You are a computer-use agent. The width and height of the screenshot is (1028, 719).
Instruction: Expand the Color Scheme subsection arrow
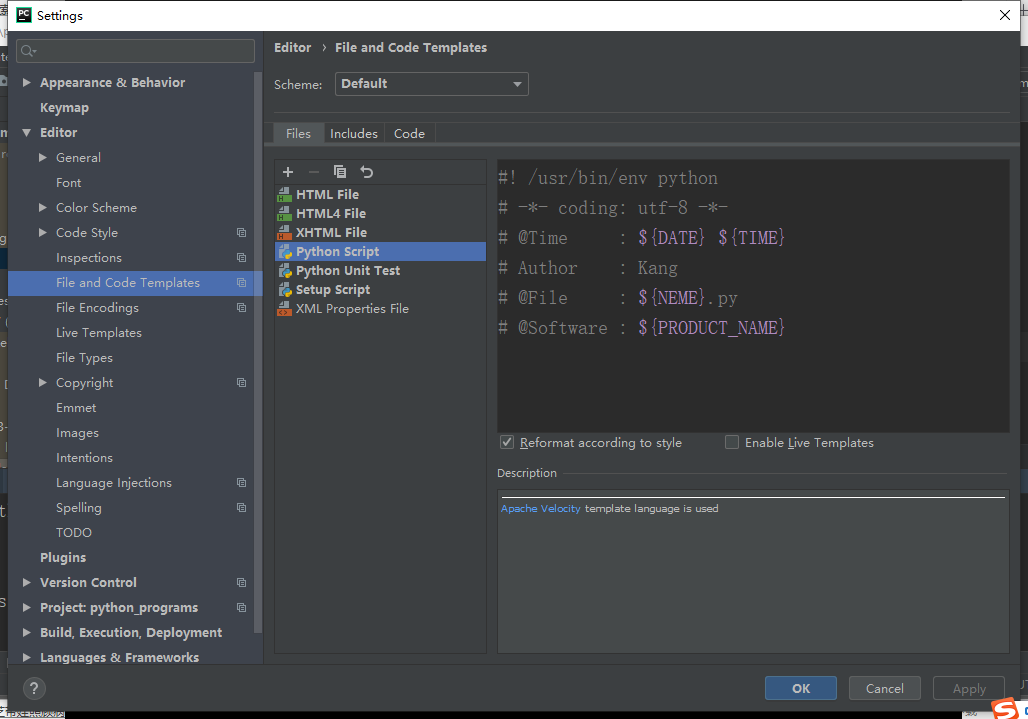[x=43, y=208]
